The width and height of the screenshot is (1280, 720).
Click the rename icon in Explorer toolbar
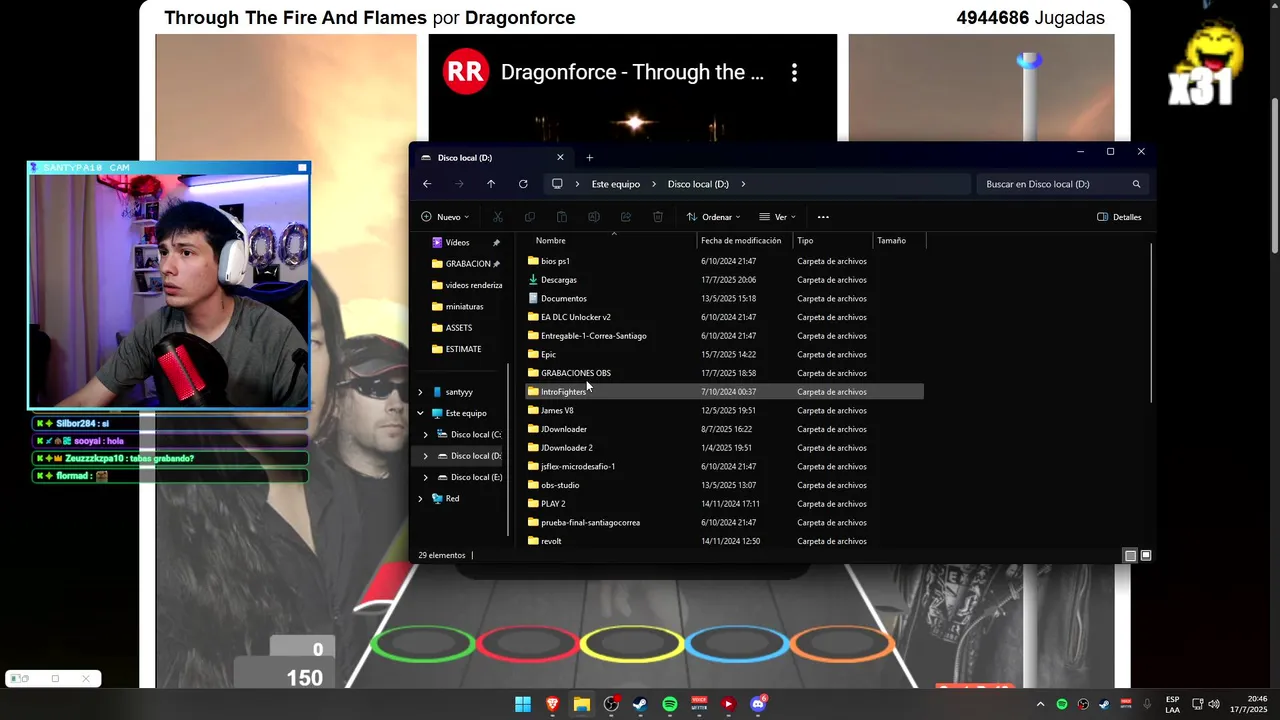pos(594,217)
